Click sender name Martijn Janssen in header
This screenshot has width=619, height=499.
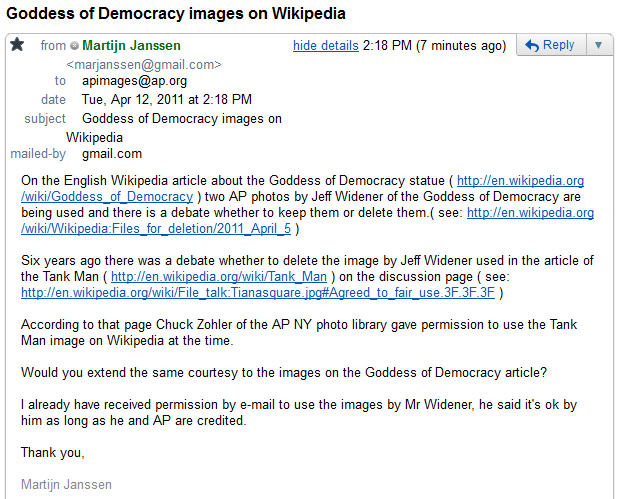pos(131,46)
